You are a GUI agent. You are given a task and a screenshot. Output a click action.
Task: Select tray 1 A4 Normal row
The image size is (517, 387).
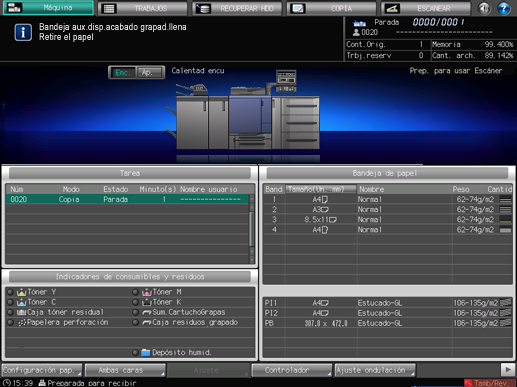point(388,199)
